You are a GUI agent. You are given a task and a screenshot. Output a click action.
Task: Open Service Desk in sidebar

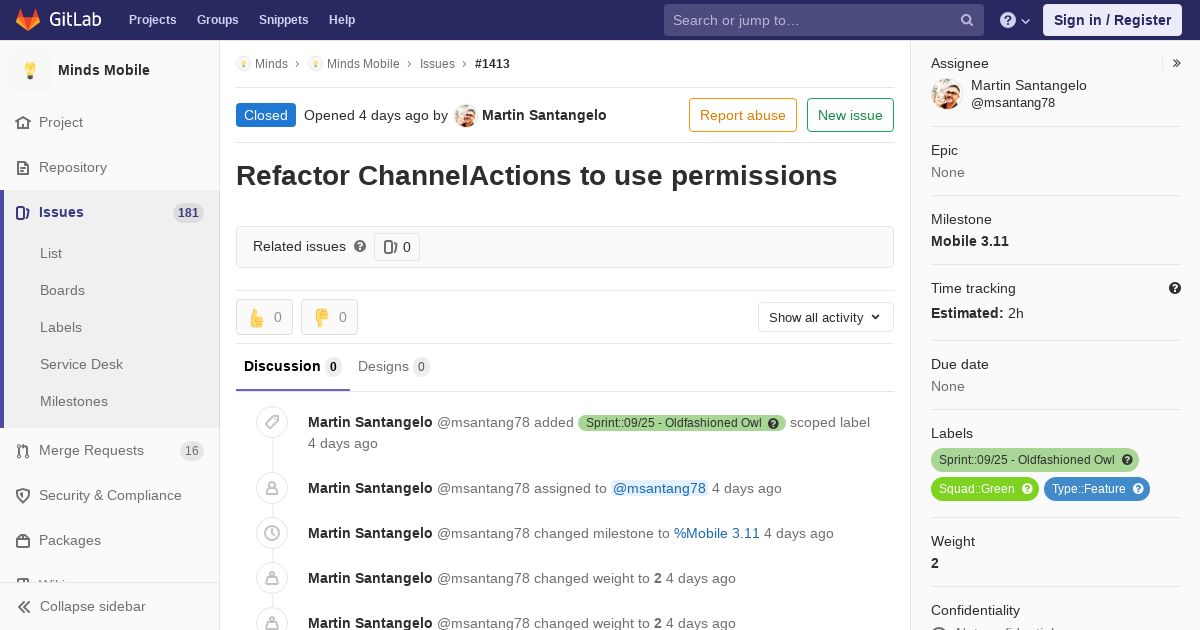point(81,364)
